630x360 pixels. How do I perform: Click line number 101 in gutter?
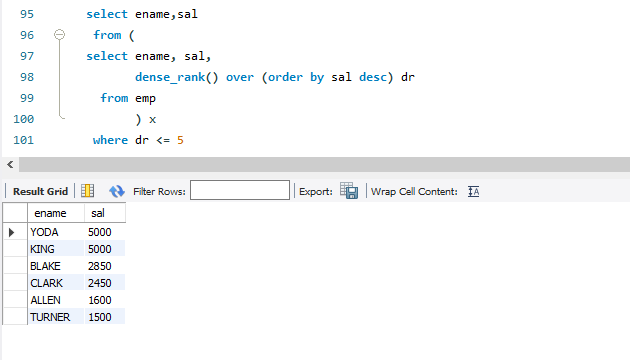[x=24, y=140]
